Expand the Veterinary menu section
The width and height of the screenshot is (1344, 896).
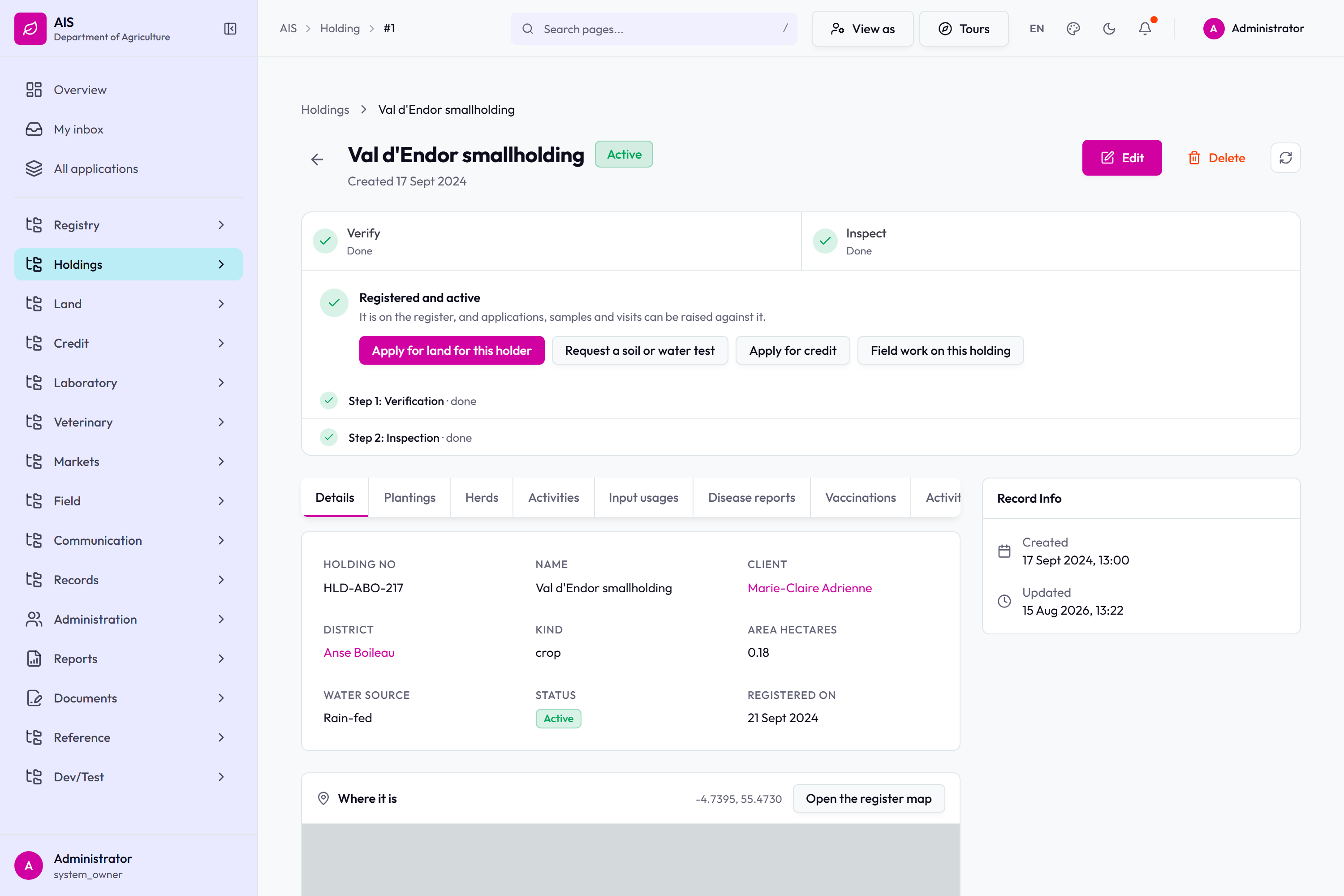click(129, 422)
